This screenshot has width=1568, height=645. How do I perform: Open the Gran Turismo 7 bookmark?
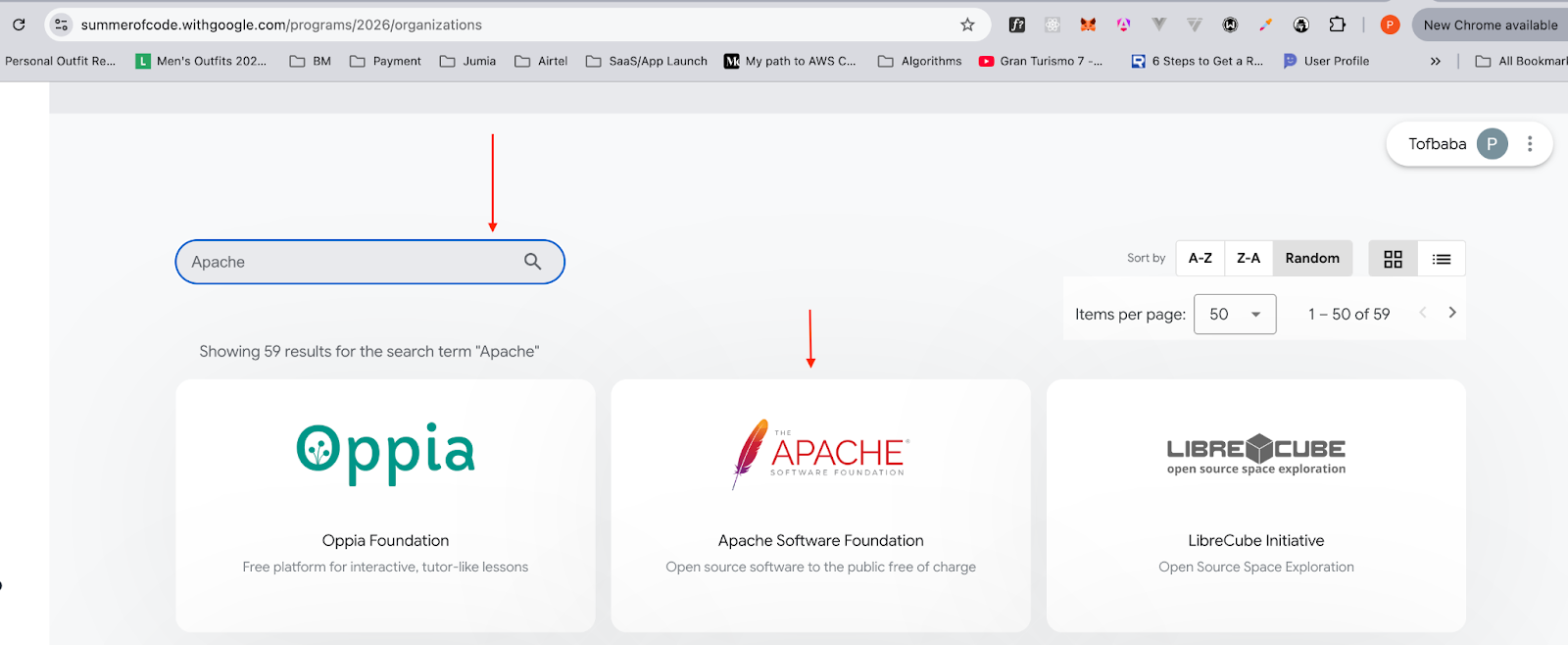(1041, 61)
